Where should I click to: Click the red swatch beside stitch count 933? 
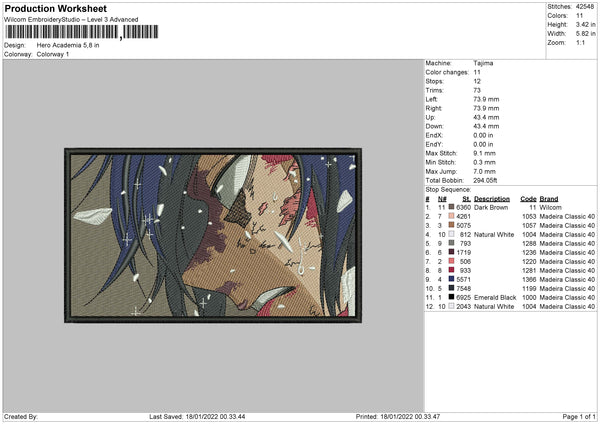452,270
